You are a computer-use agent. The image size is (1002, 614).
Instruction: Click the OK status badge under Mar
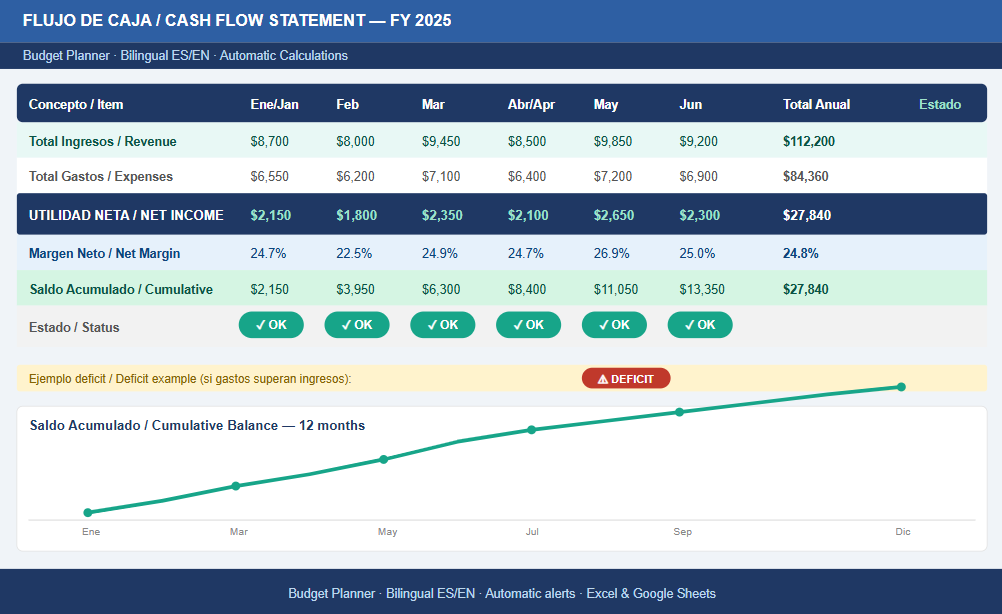point(442,325)
